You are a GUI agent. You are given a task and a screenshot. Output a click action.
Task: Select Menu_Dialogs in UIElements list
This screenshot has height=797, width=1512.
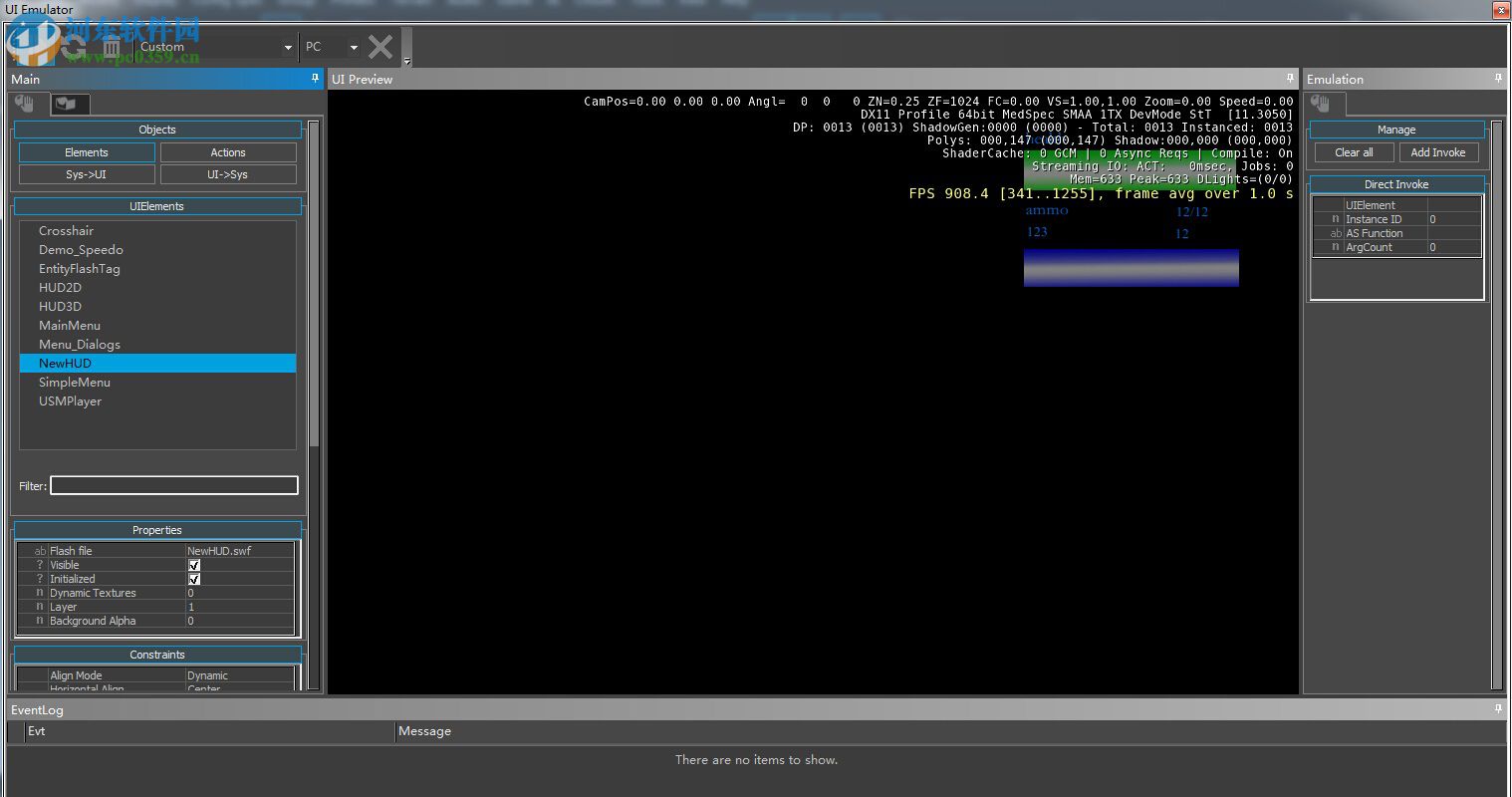click(157, 345)
